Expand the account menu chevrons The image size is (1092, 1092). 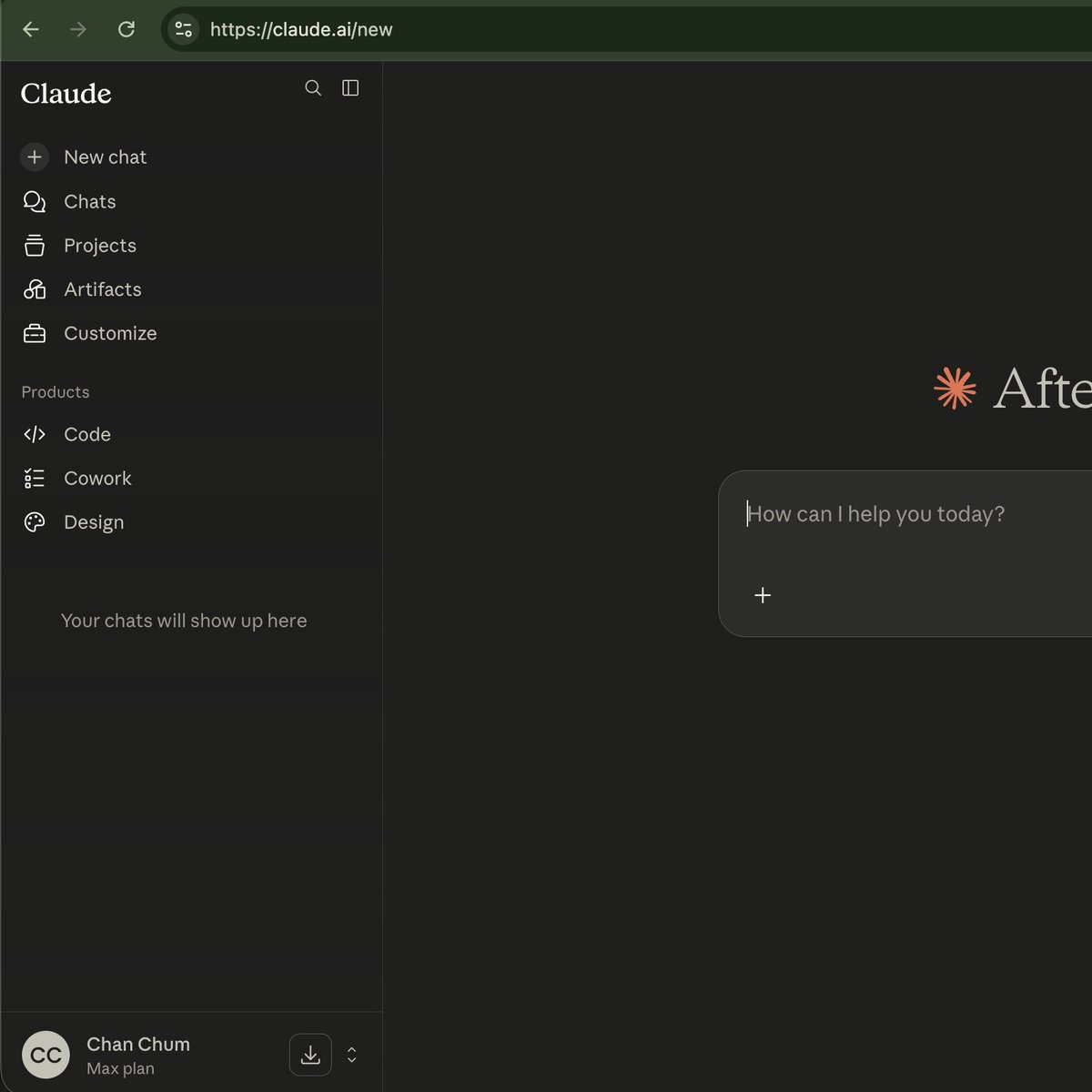(x=352, y=1055)
